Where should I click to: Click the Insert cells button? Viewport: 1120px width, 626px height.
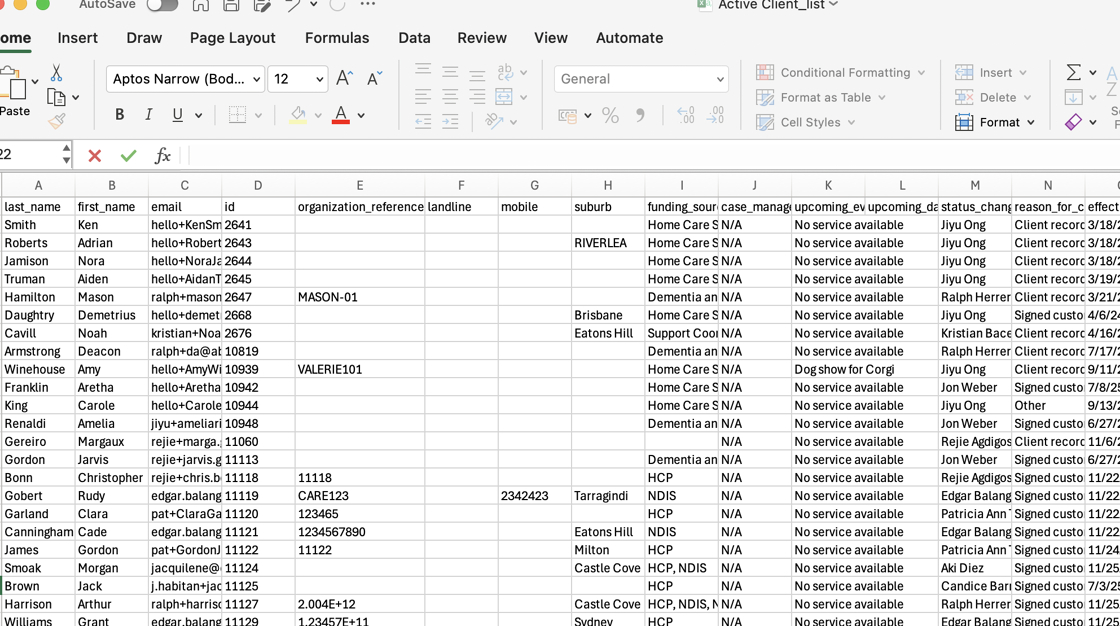pos(991,72)
